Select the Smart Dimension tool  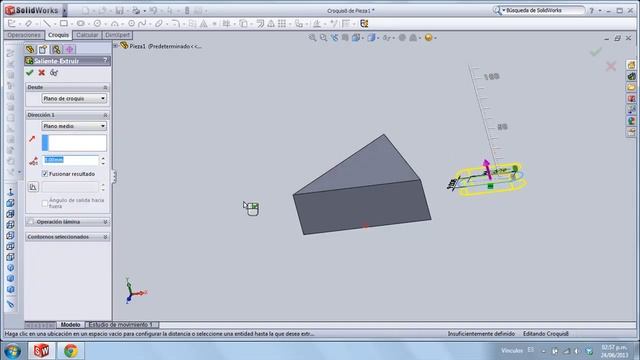coord(29,24)
